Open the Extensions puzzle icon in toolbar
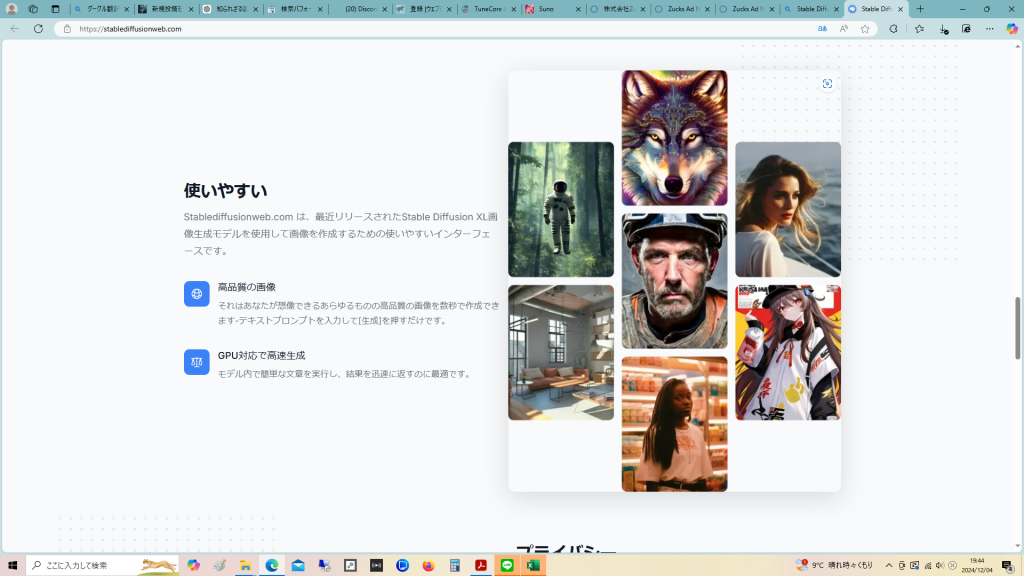The image size is (1024, 576). pos(893,29)
